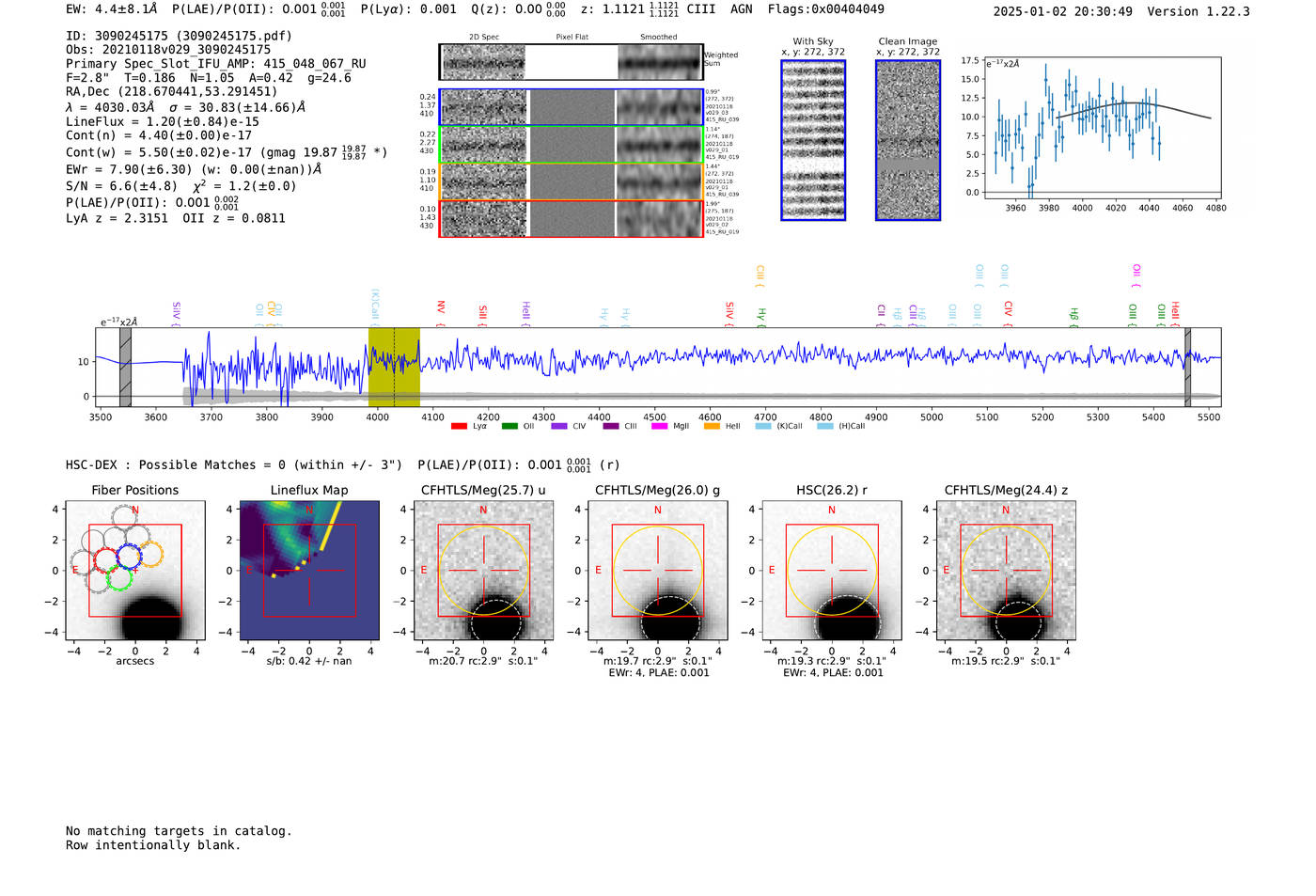The image size is (1316, 896).
Task: Select the red-bordered 2D fiber spectrum row
Action: point(572,219)
